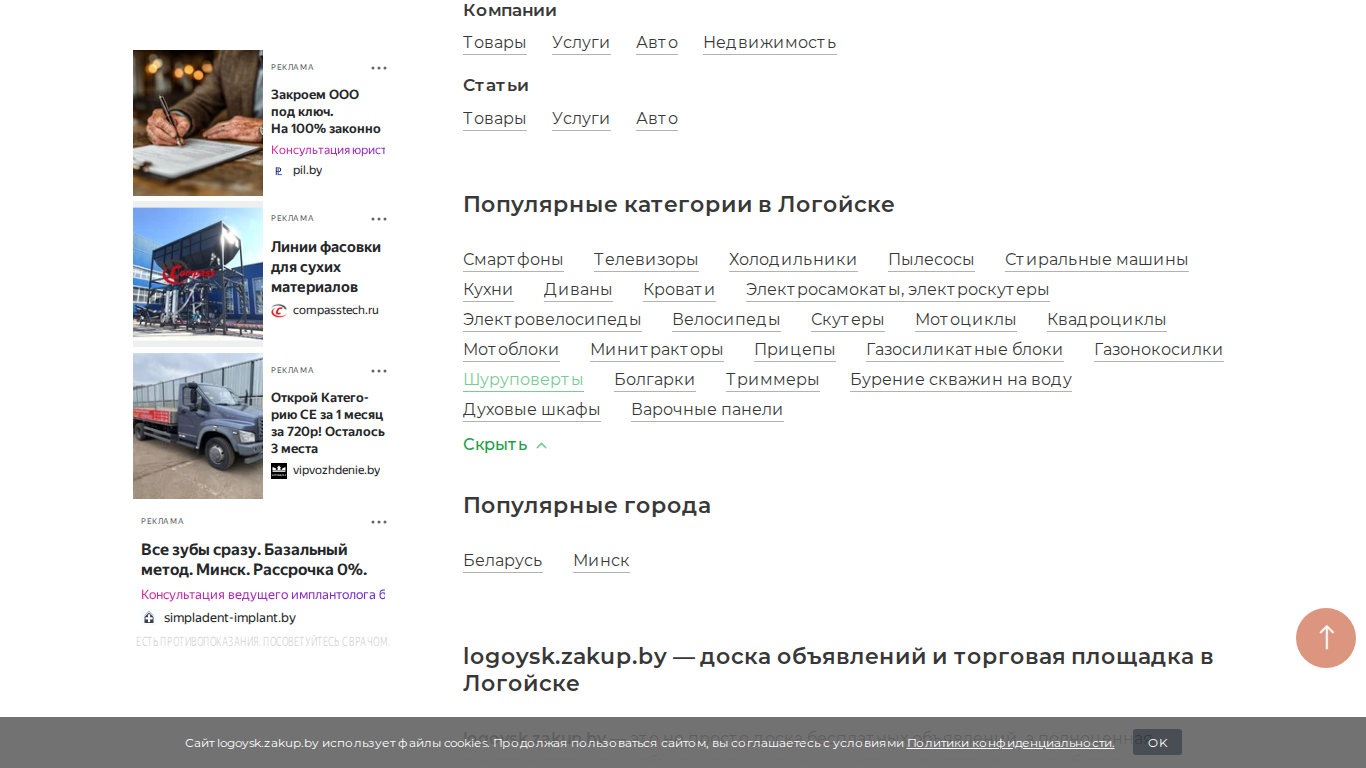1366x768 pixels.
Task: Accept cookies with the OK button
Action: (1157, 742)
